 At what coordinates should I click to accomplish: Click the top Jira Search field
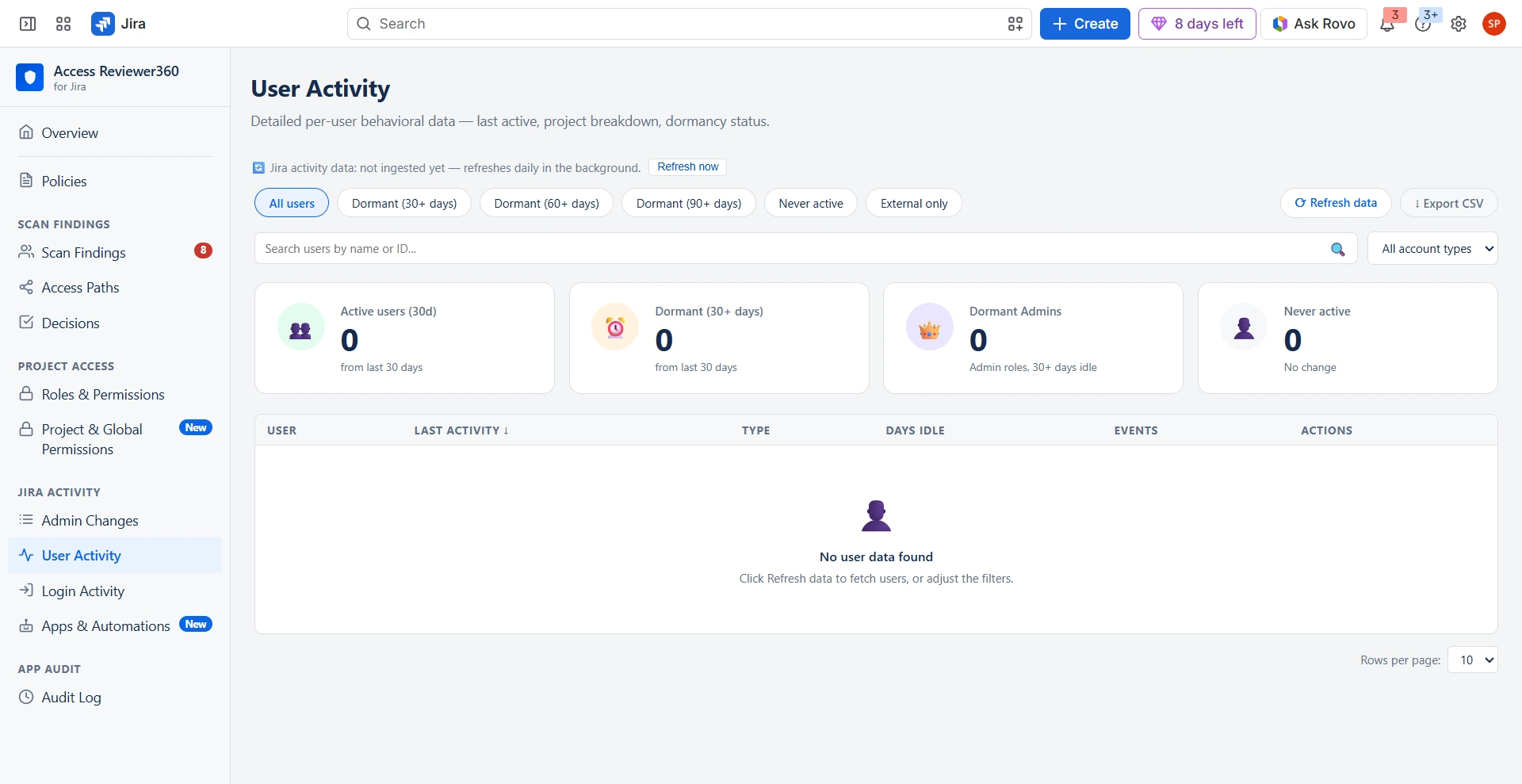coord(689,24)
